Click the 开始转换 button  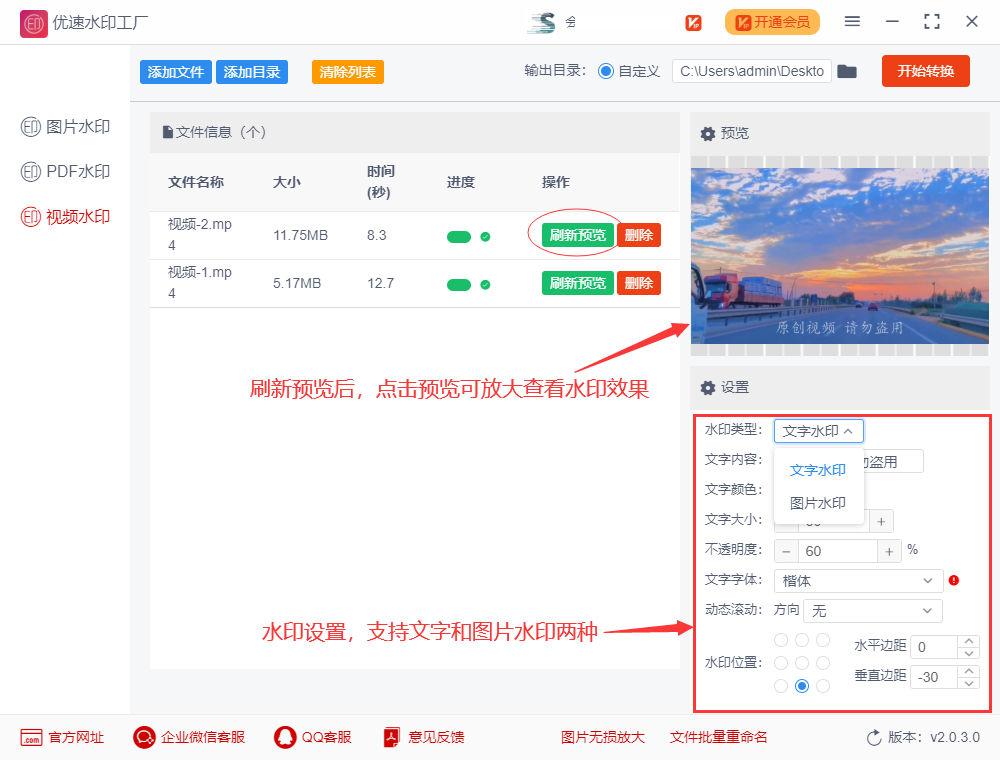(x=925, y=71)
